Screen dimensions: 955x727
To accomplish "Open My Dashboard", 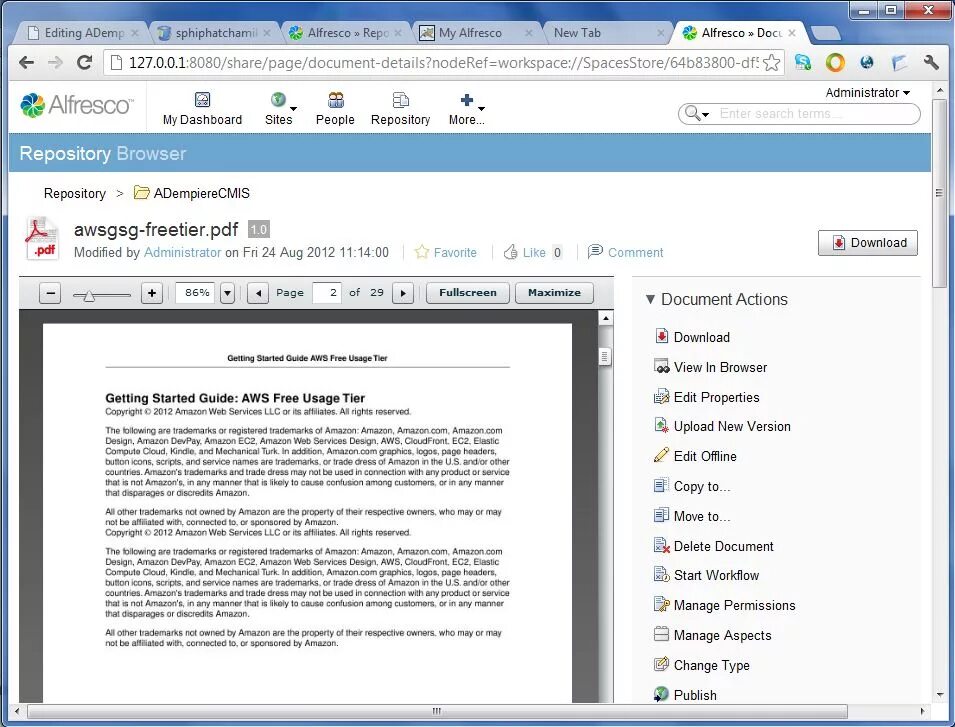I will [202, 108].
